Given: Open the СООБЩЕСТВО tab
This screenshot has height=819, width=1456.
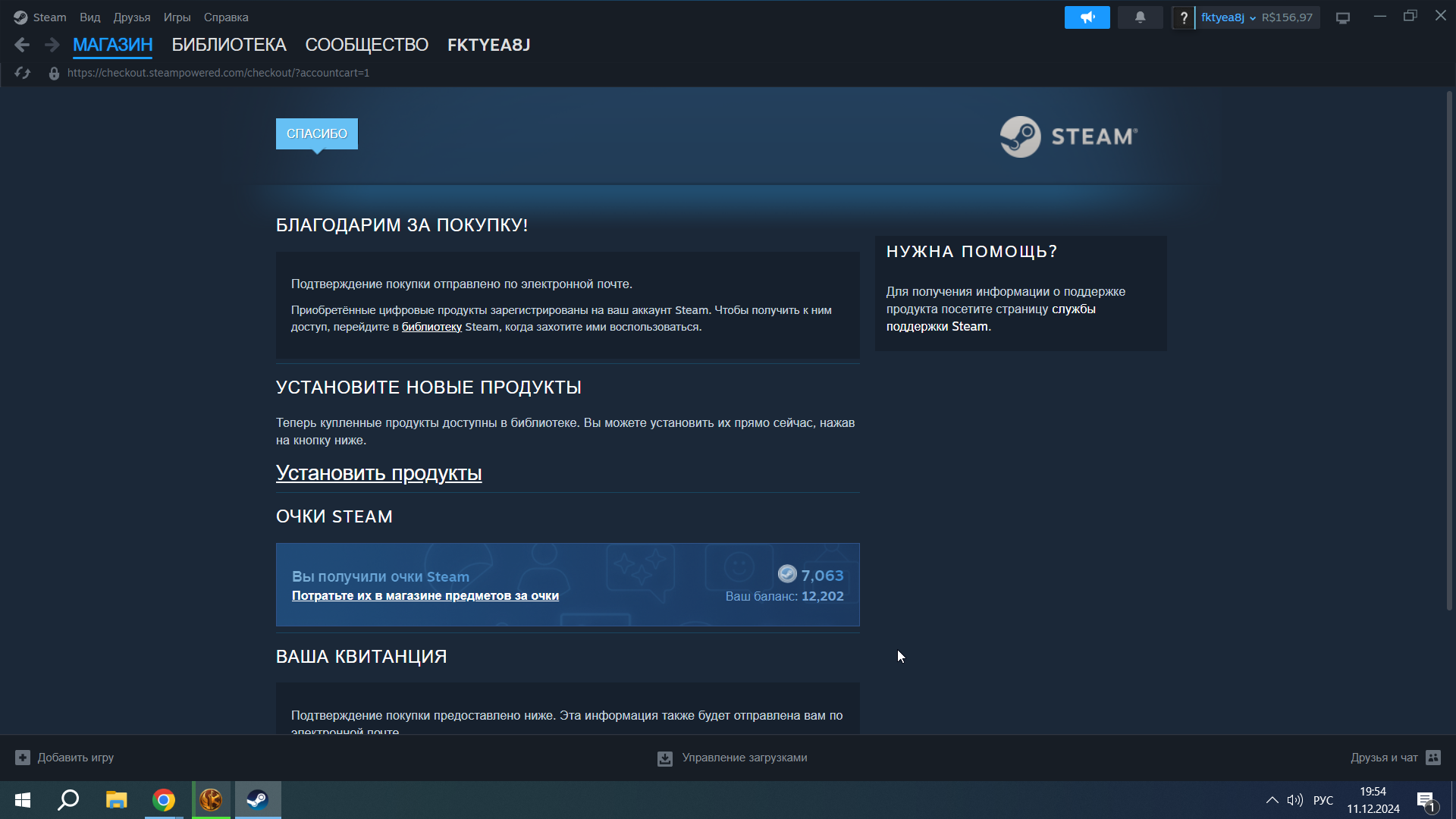Looking at the screenshot, I should coord(366,45).
